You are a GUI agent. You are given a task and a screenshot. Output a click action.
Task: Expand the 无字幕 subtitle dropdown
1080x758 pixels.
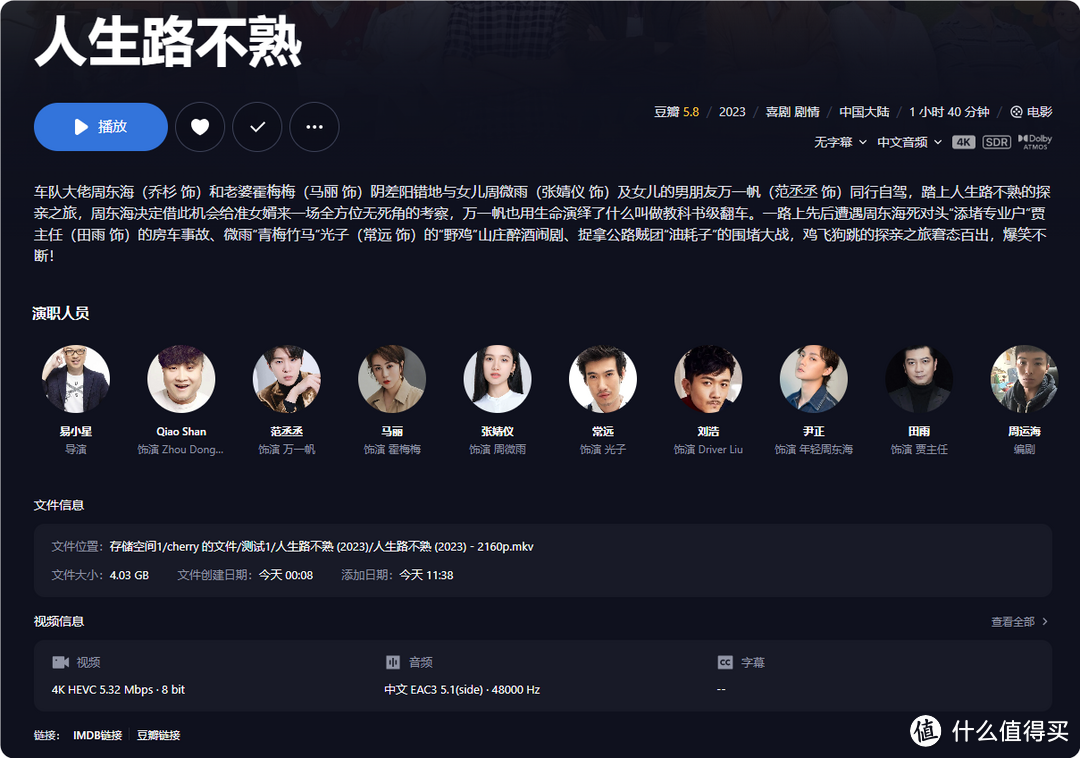(x=840, y=142)
